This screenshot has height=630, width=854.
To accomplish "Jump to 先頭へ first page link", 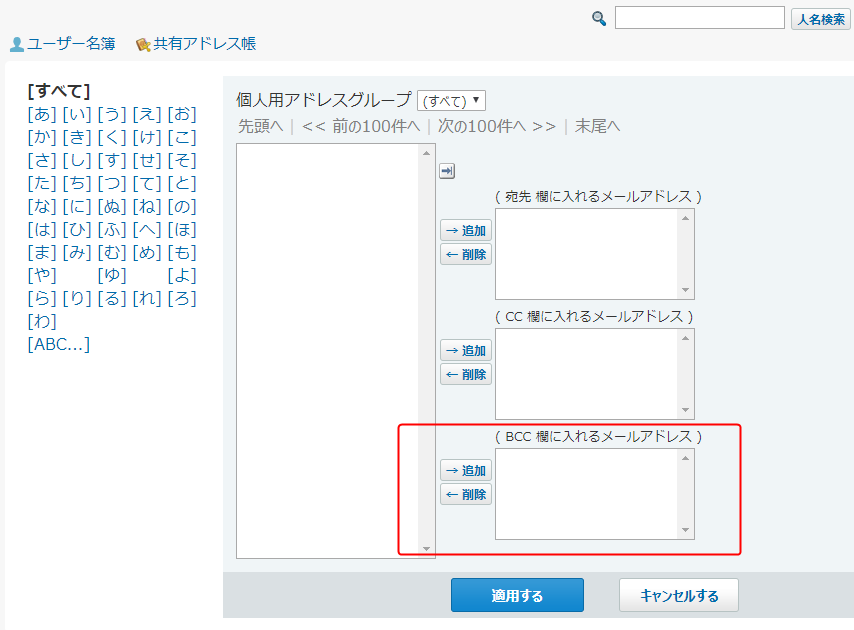I will pos(261,126).
